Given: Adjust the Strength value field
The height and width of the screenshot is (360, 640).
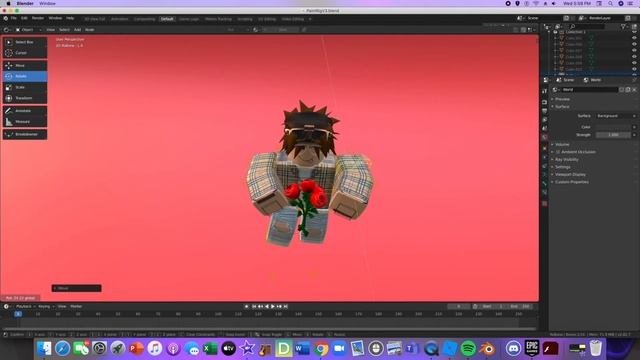Looking at the screenshot, I should tap(613, 135).
